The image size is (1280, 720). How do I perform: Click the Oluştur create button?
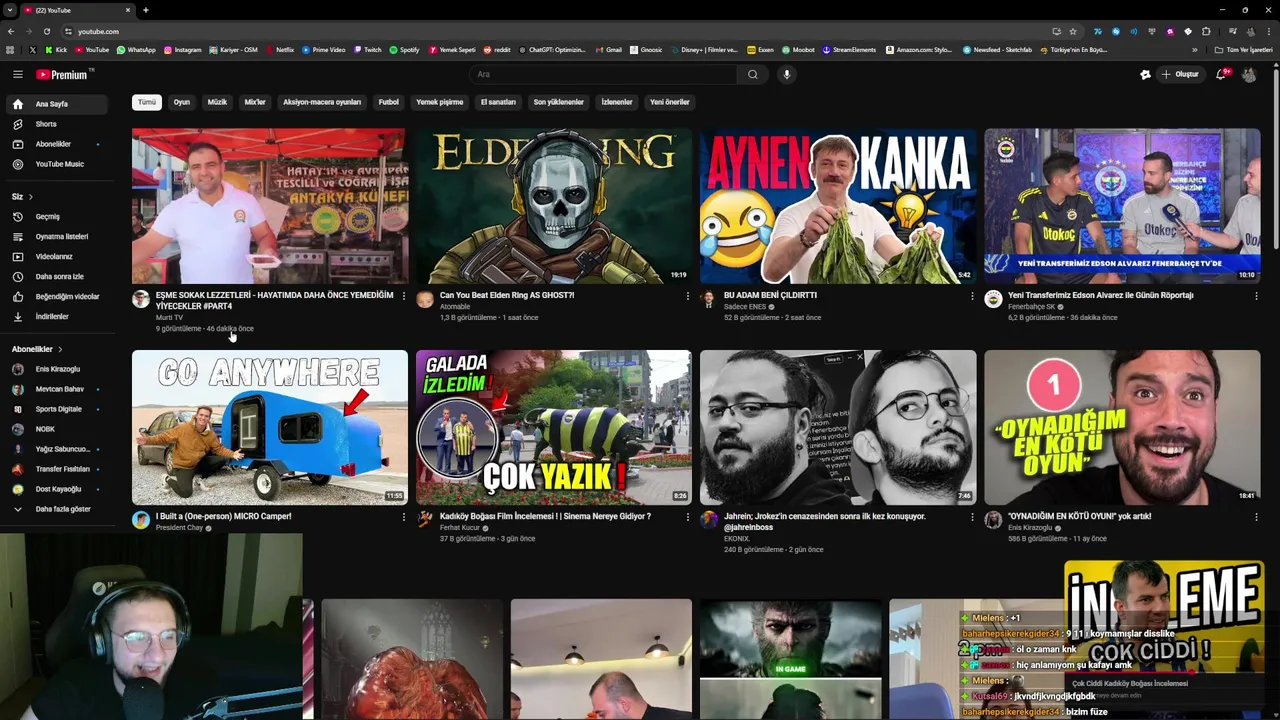click(x=1180, y=74)
